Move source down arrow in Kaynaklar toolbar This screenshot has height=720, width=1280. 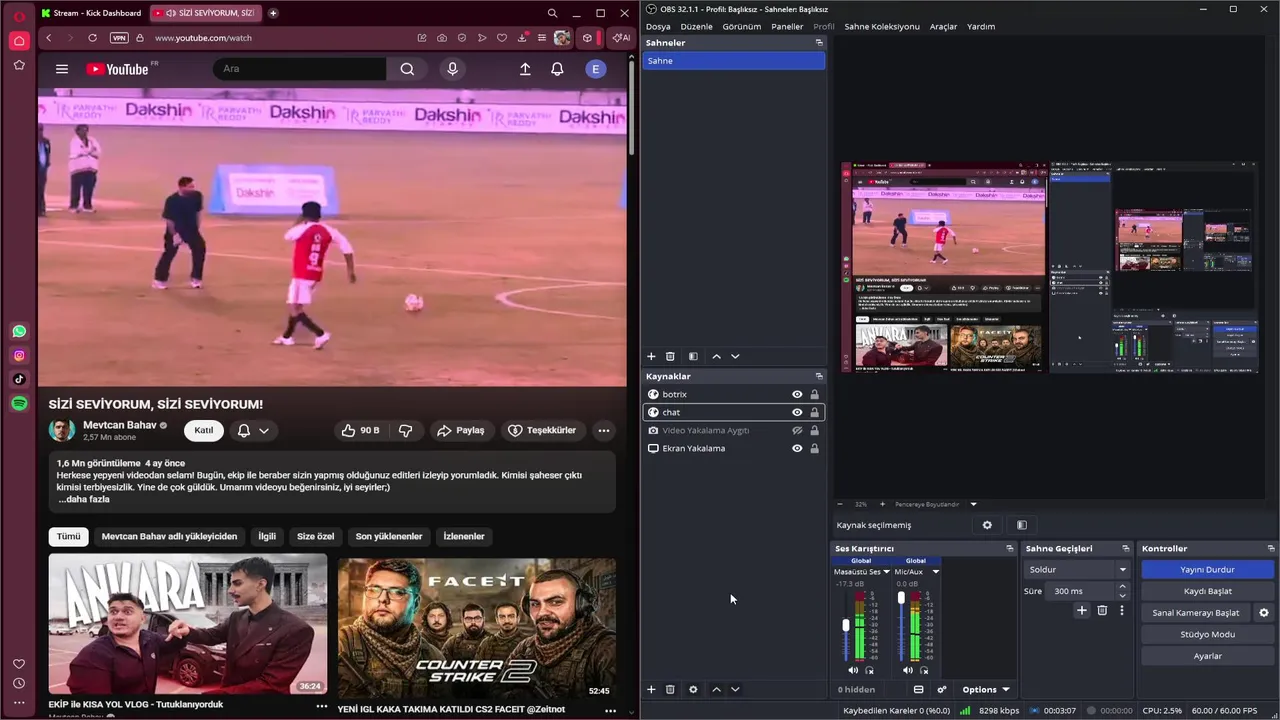coord(735,689)
